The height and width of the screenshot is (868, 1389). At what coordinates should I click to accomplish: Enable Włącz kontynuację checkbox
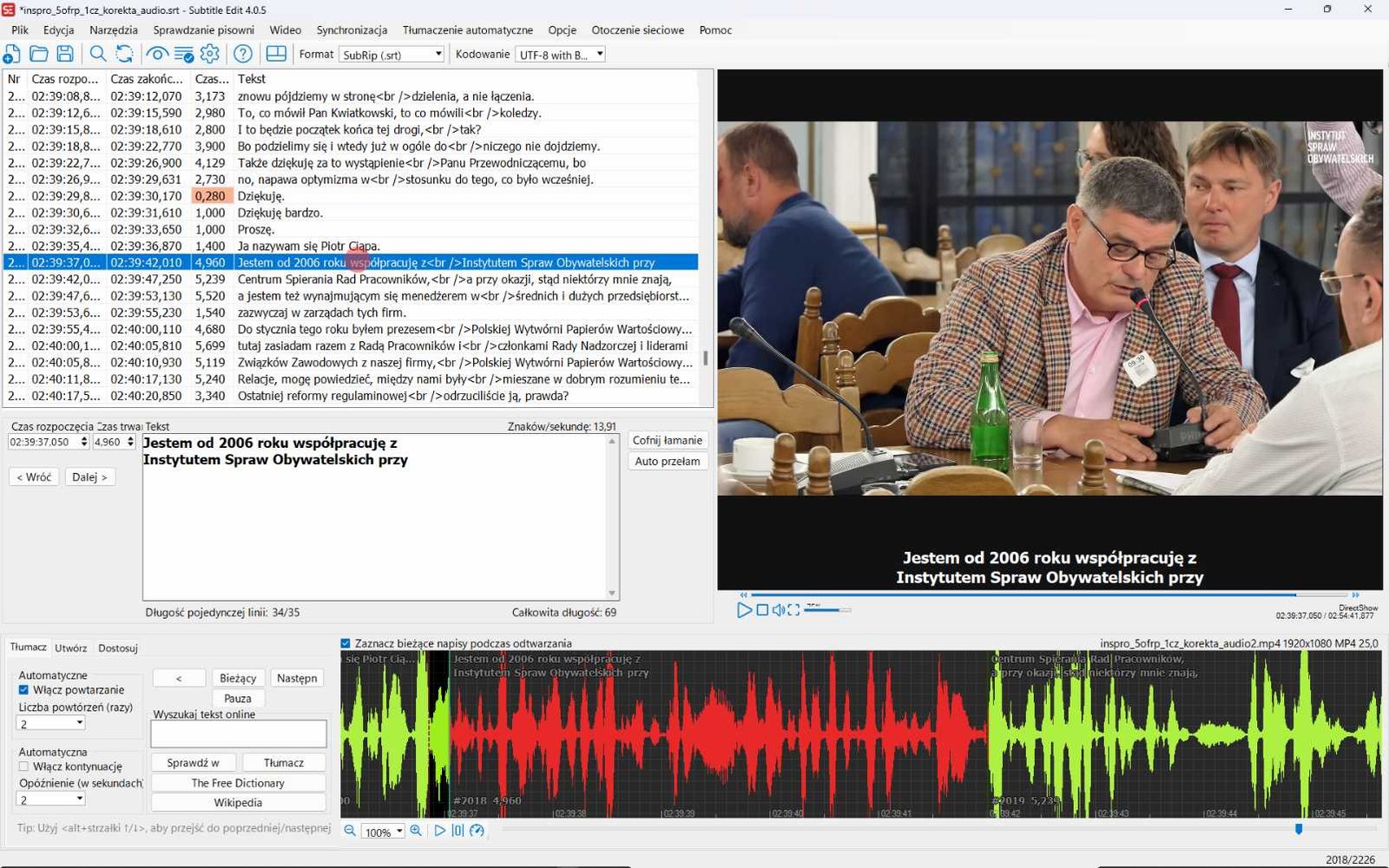(x=23, y=766)
